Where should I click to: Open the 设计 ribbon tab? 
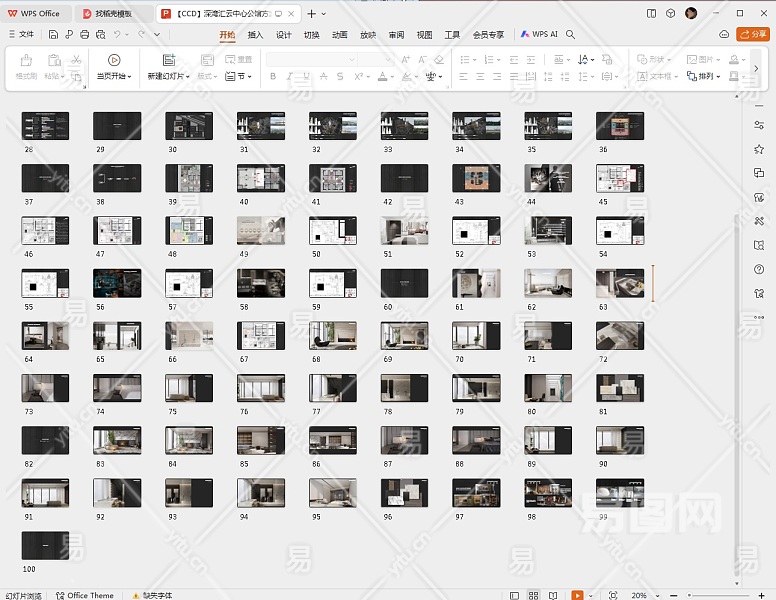[283, 34]
